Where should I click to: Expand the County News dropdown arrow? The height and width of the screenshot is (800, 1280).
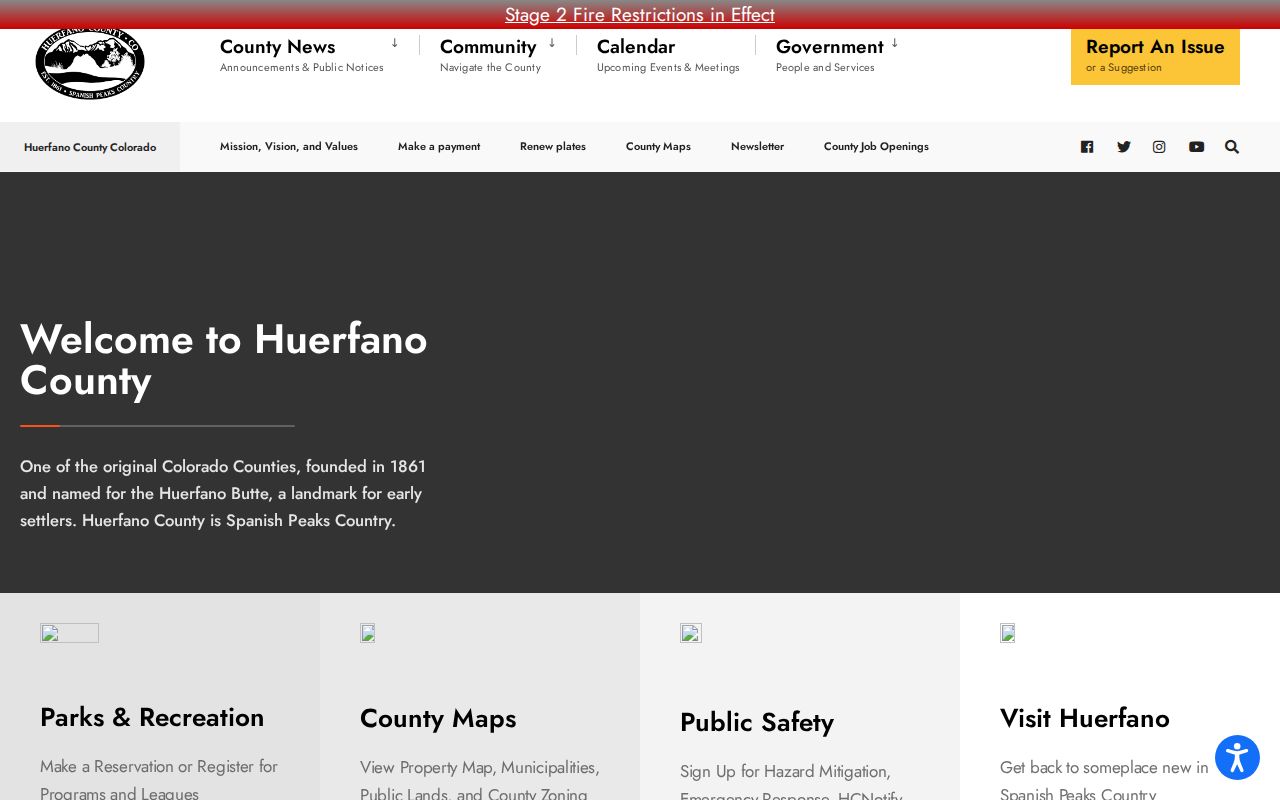[395, 43]
